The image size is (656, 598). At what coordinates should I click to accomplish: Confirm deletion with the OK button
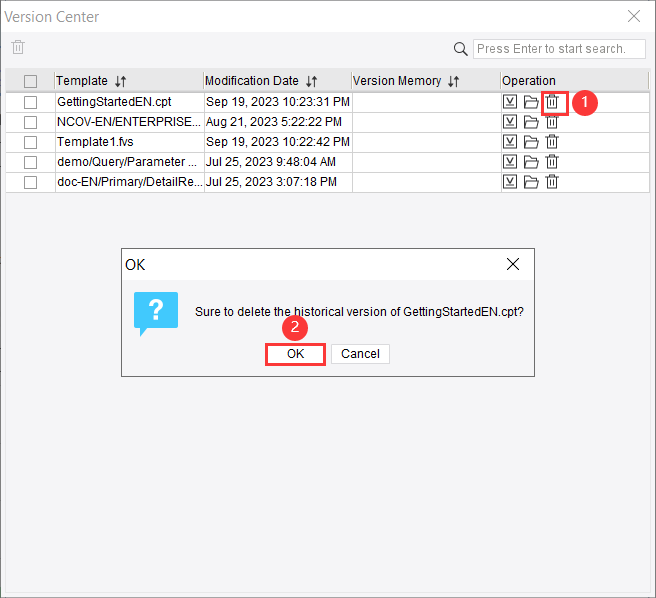tap(295, 354)
